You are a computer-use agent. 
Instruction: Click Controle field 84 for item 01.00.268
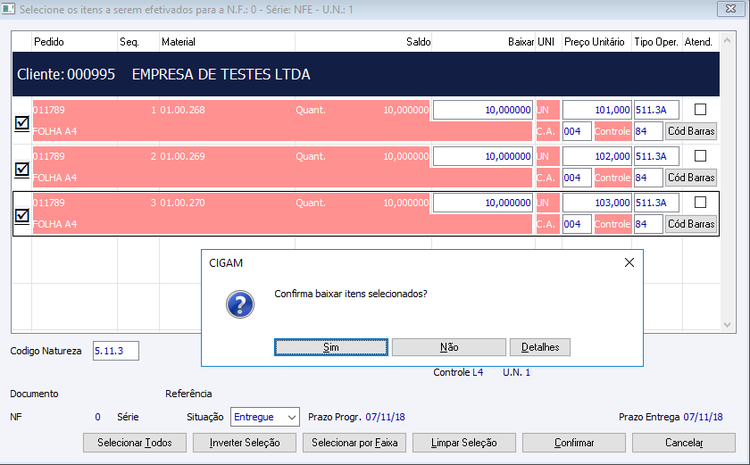[648, 131]
